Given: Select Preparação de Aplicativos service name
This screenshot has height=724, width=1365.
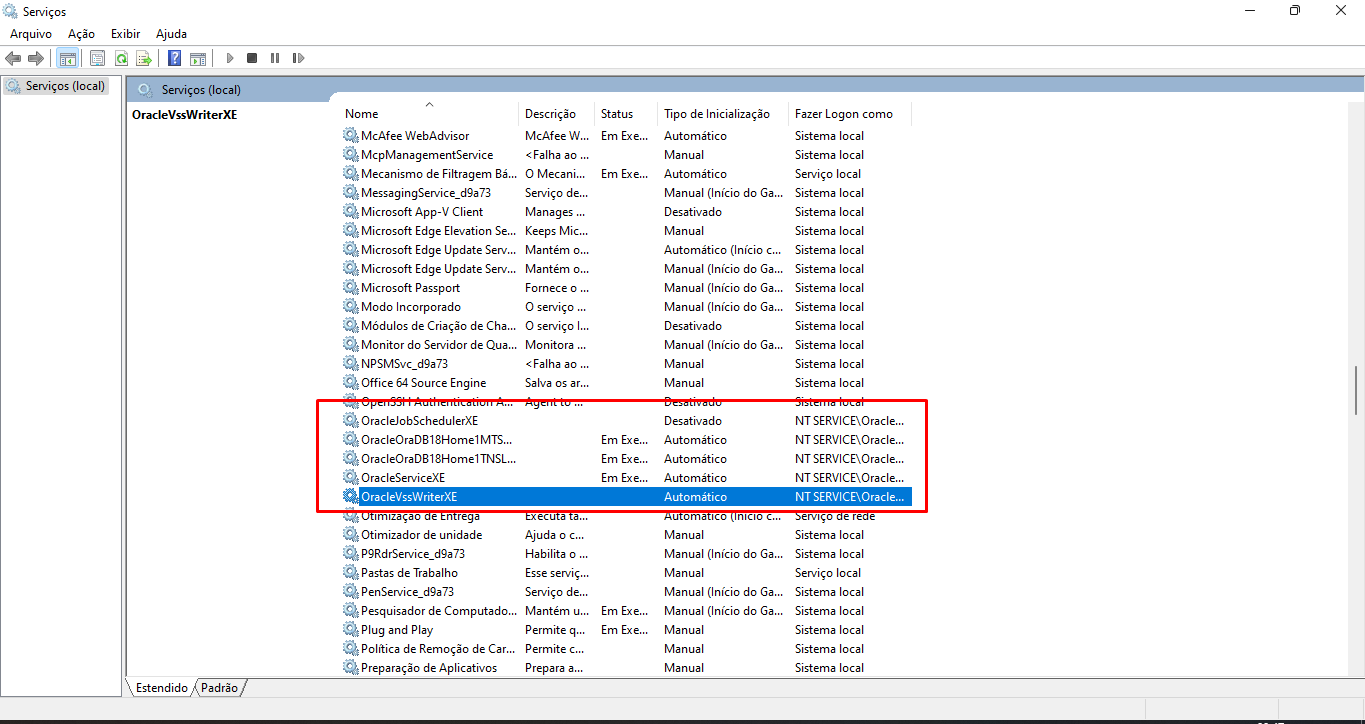Looking at the screenshot, I should [429, 668].
